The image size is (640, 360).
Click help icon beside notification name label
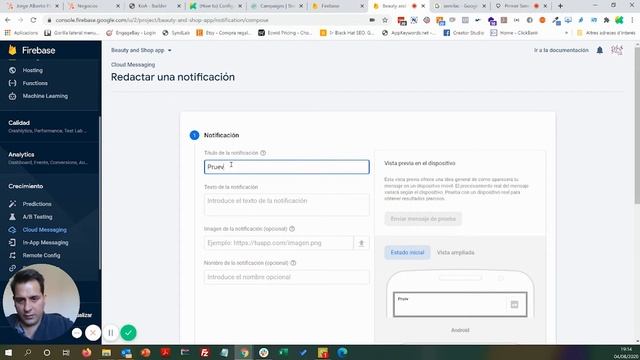(x=293, y=263)
